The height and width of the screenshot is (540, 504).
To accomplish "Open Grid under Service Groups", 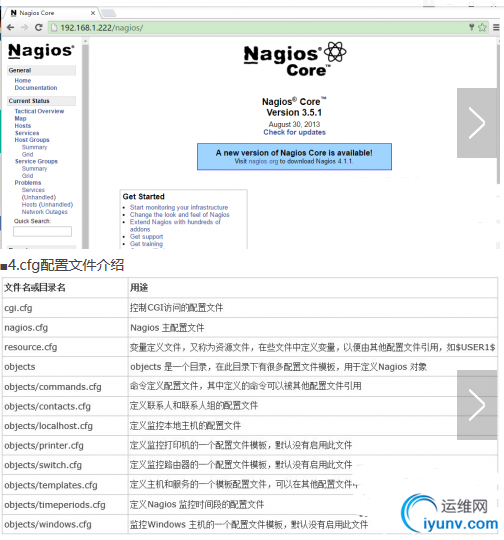I will click(28, 176).
